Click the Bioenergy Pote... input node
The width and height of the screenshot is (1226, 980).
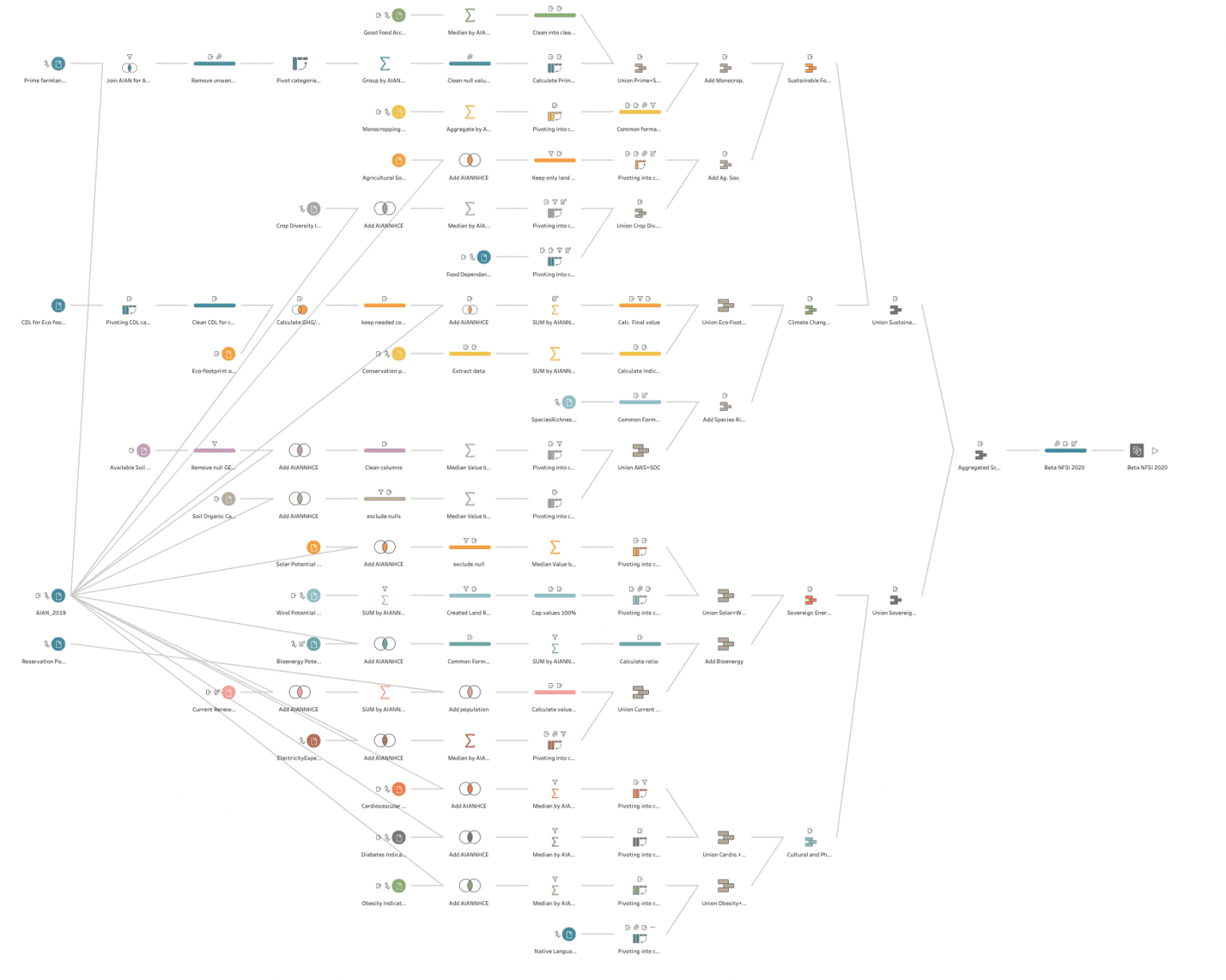pyautogui.click(x=314, y=644)
